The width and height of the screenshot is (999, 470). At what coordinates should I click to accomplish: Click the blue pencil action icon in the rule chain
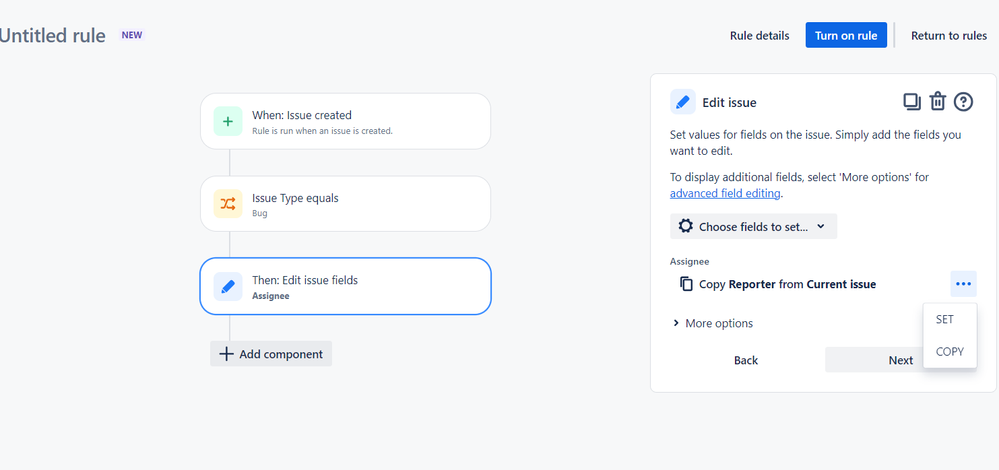[228, 287]
